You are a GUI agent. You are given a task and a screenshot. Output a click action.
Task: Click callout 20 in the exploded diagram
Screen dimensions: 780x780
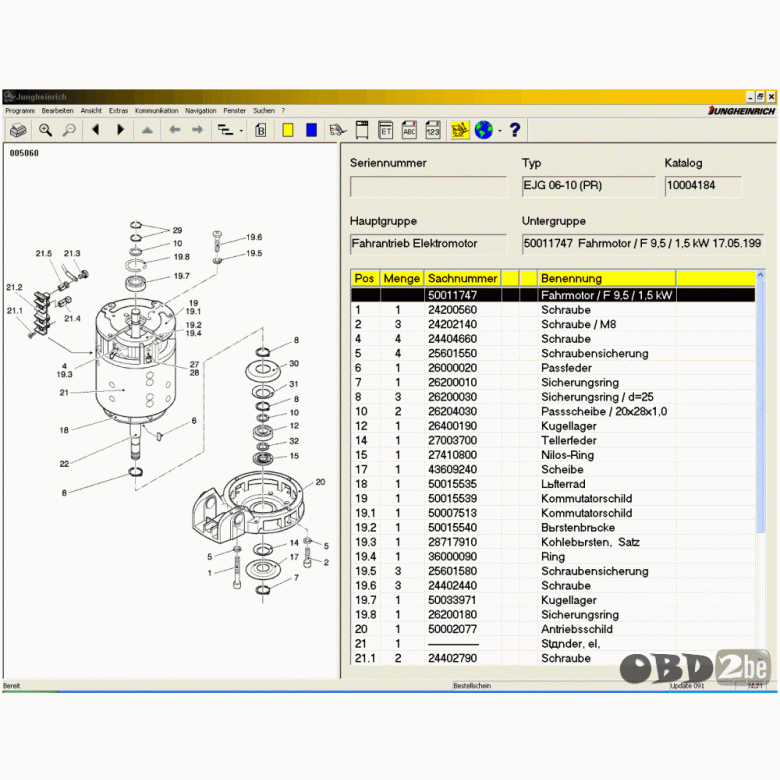pos(320,482)
